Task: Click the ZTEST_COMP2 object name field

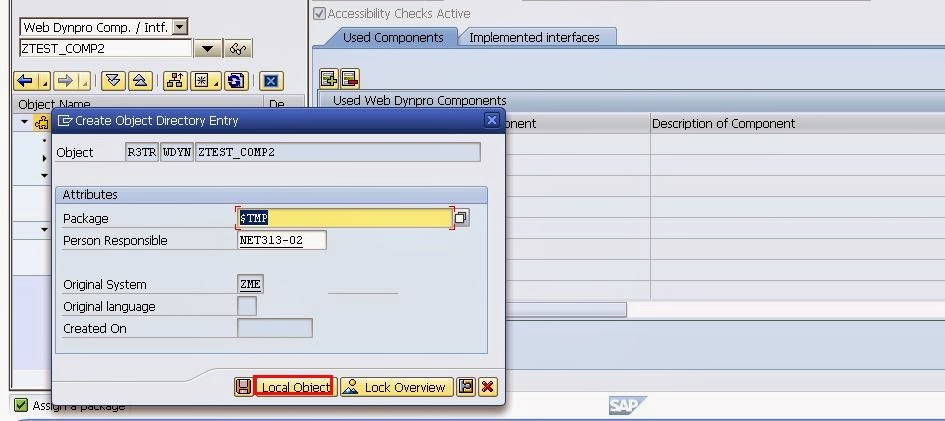Action: [x=105, y=49]
